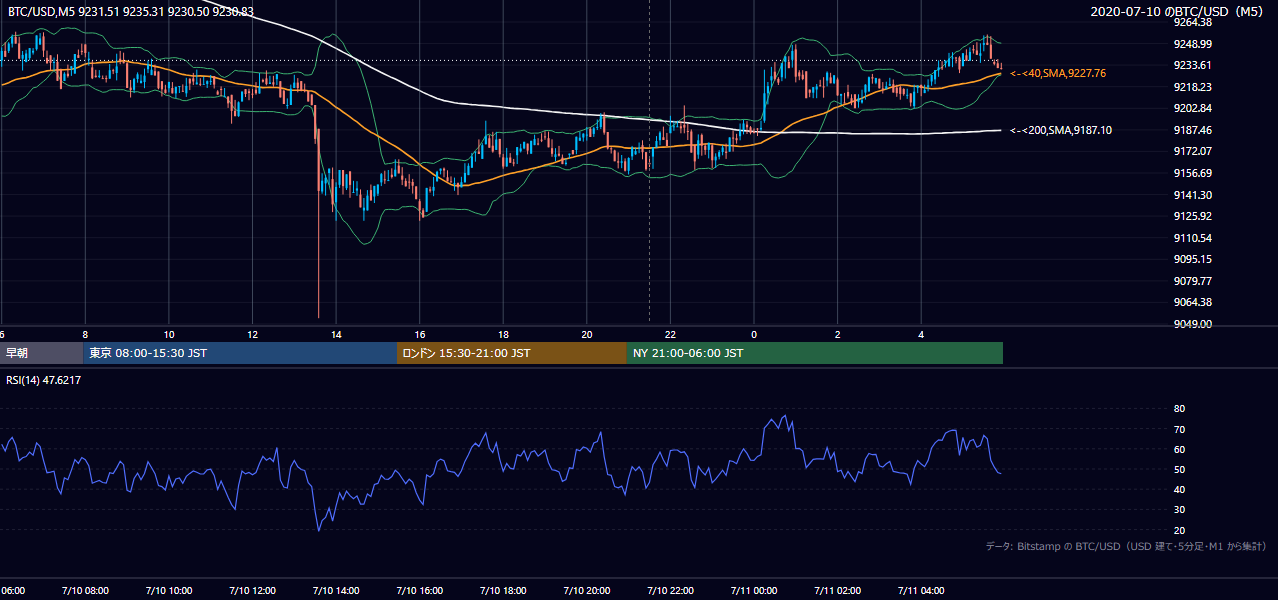Click the 9095.15 price axis label

coord(1192,259)
